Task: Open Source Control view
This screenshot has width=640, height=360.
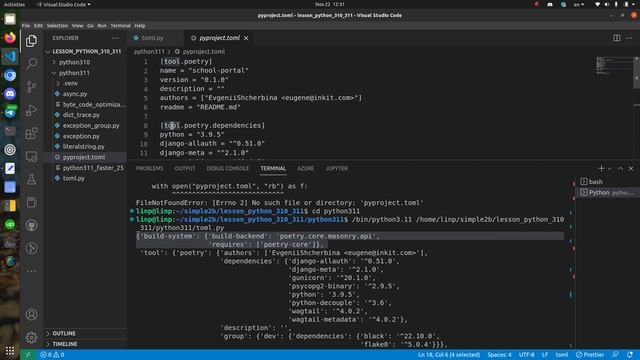Action: tap(31, 87)
